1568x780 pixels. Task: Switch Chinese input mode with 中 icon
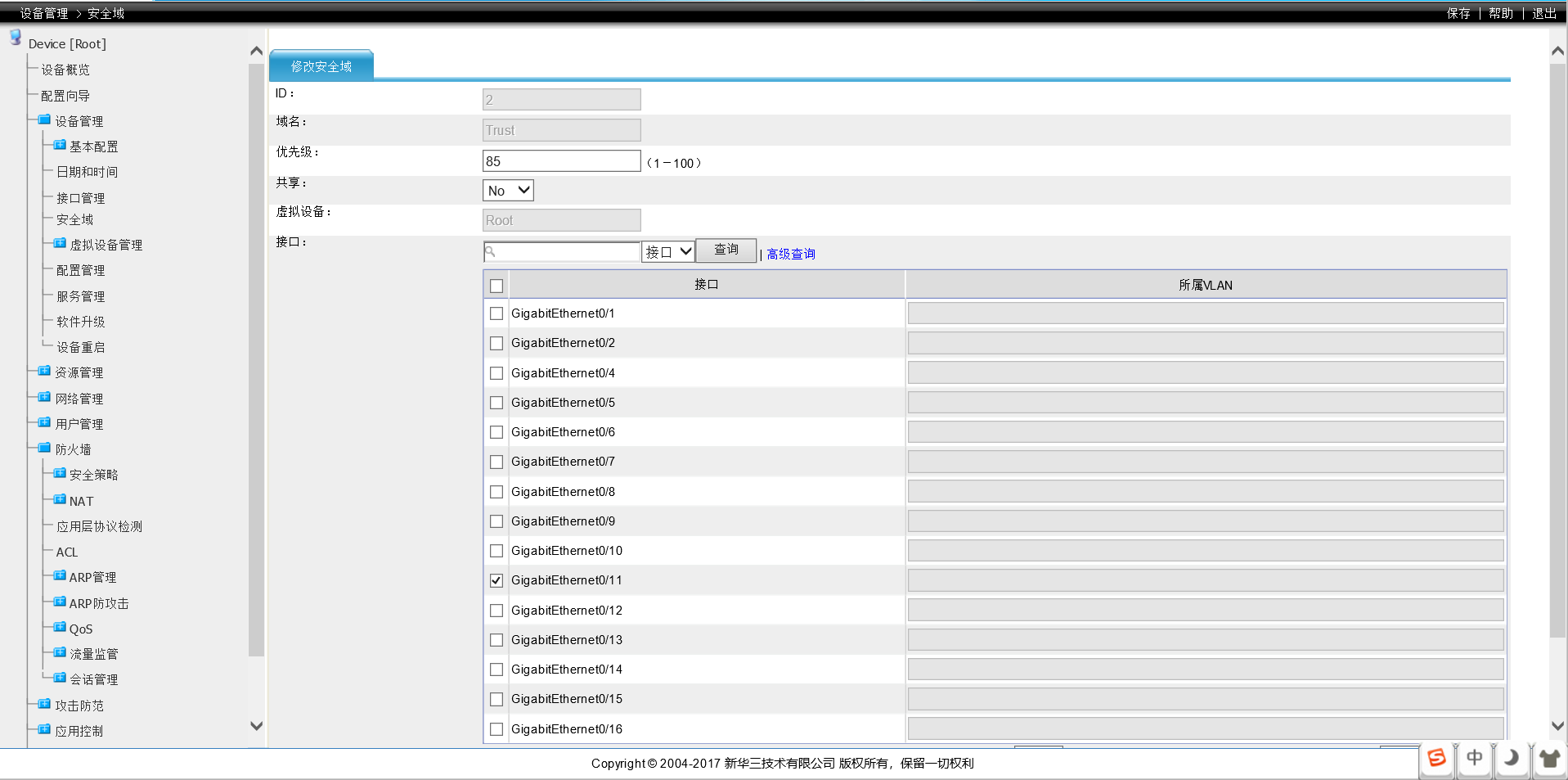tap(1474, 758)
